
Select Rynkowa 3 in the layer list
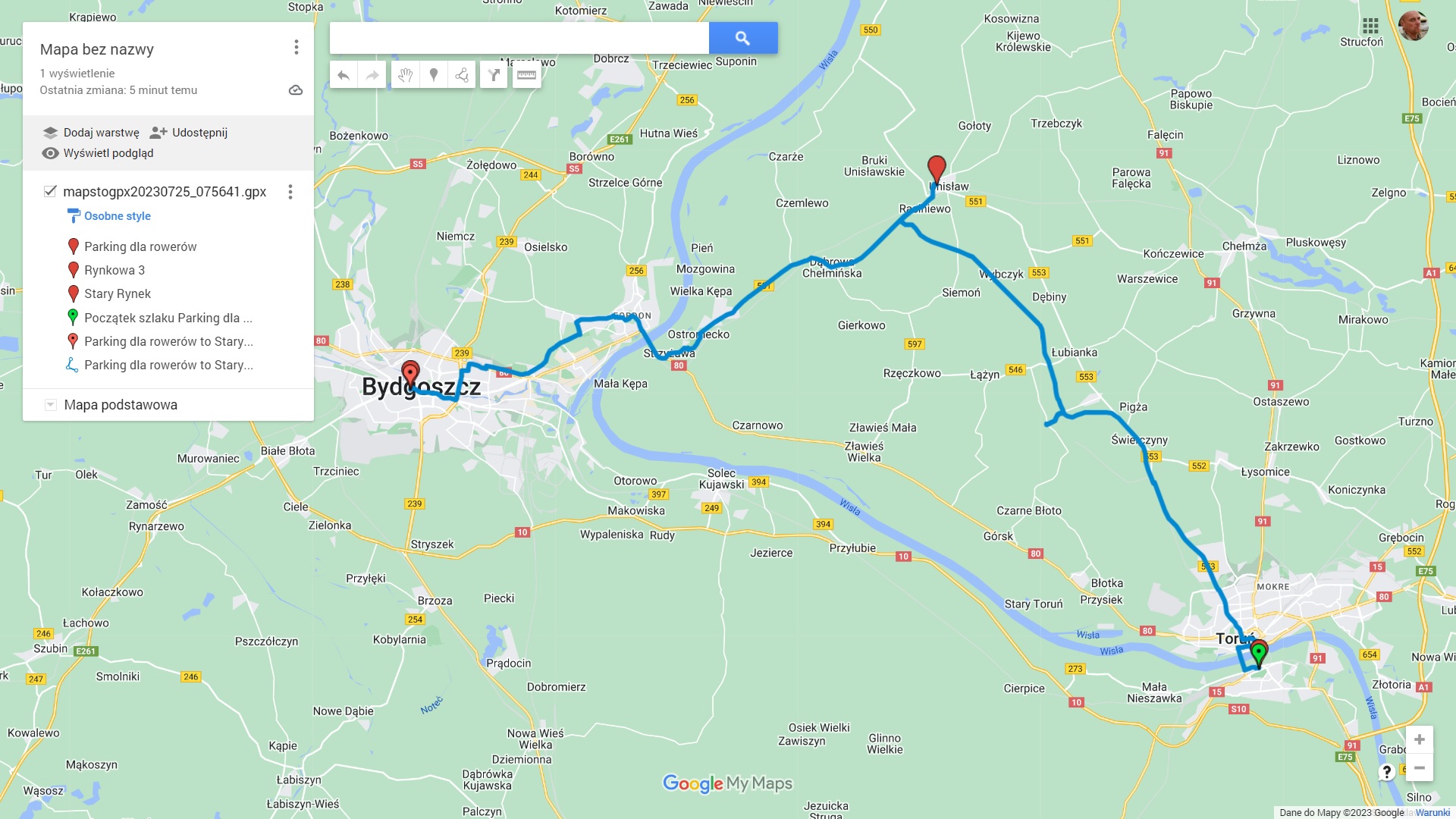[x=115, y=270]
